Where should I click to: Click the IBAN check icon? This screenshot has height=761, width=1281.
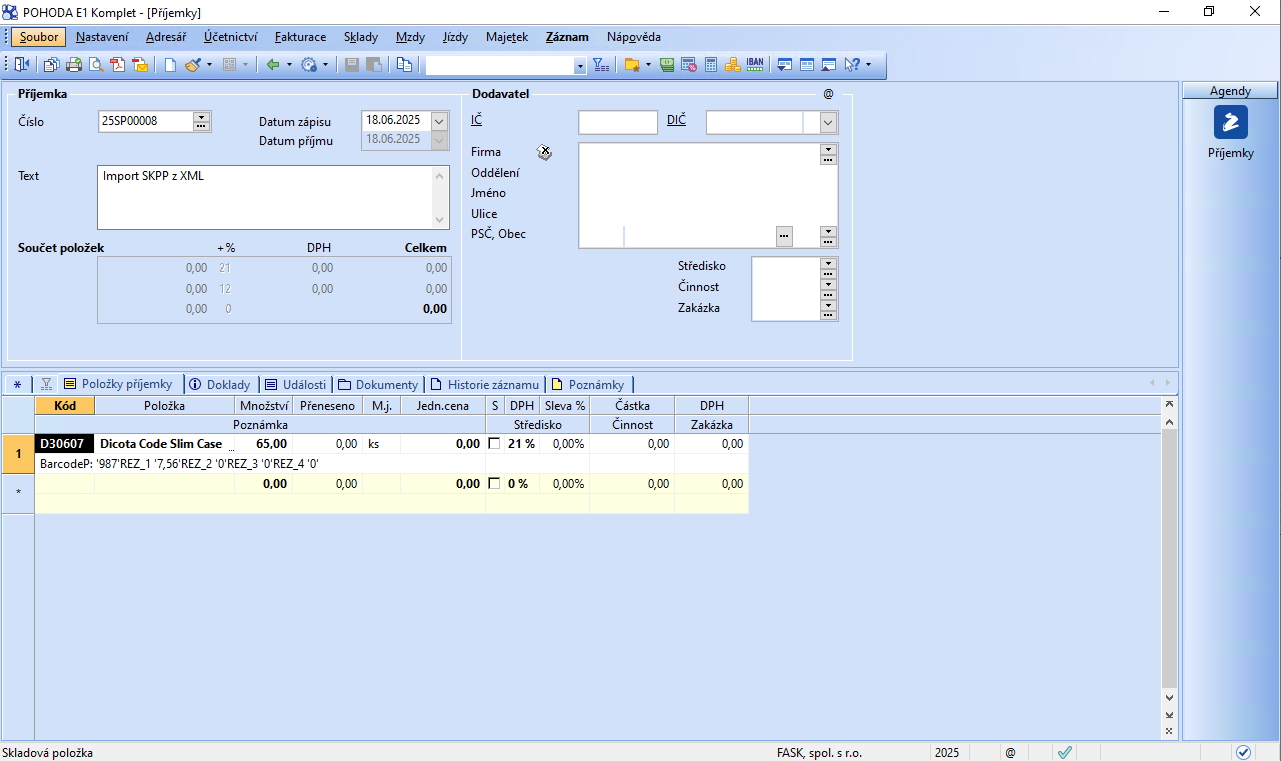tap(755, 65)
